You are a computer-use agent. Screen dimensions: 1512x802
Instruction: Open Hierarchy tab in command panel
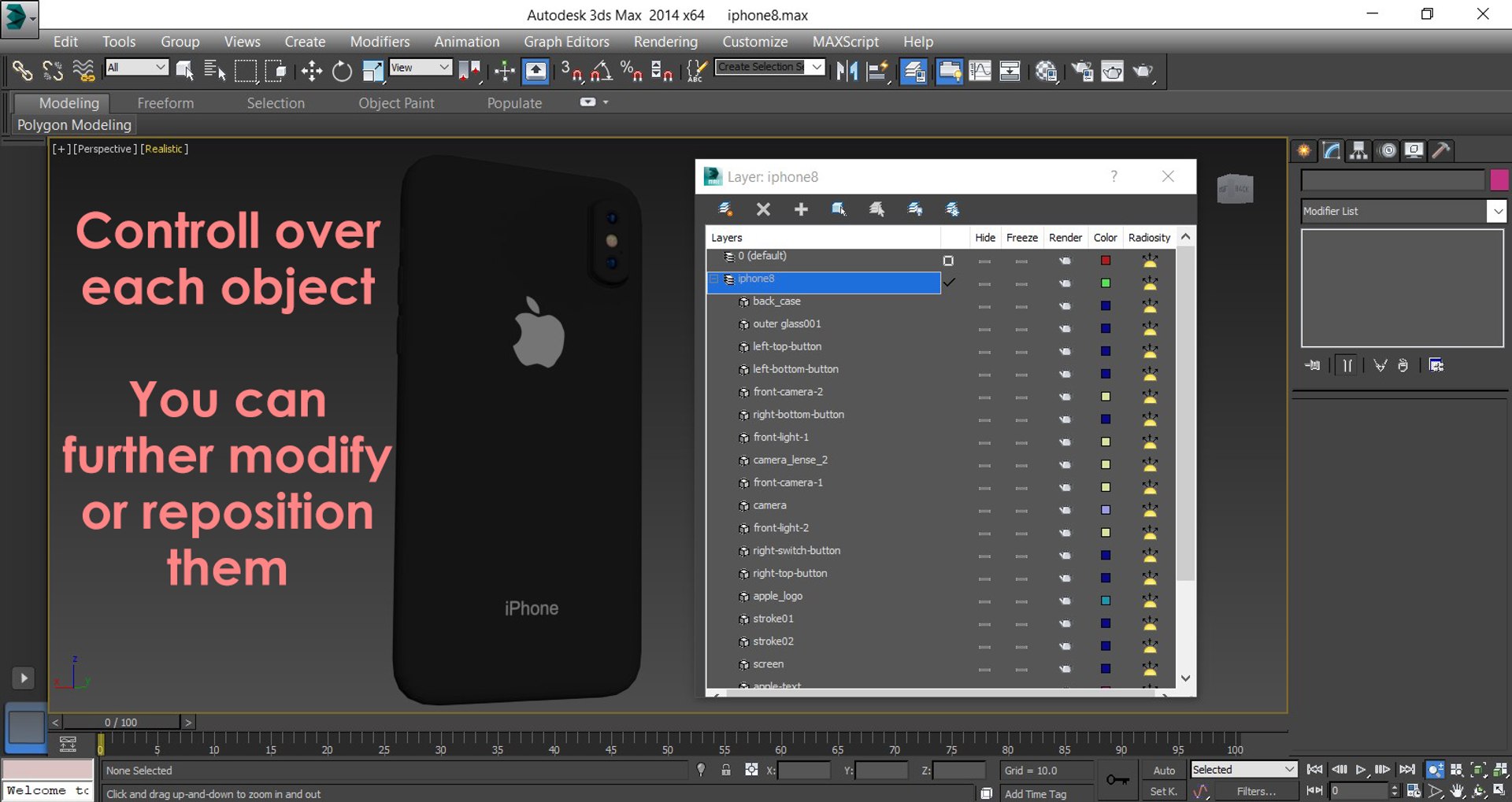(1358, 150)
